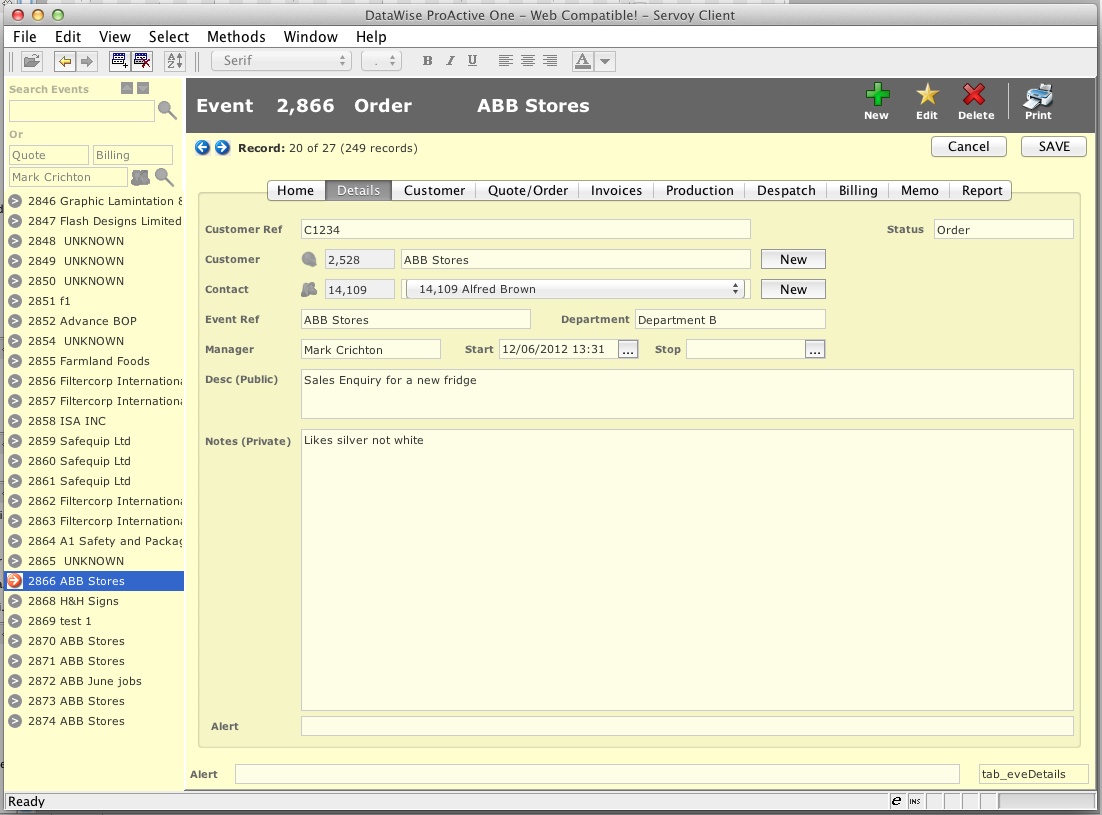1102x815 pixels.
Task: Click the Status field showing Order
Action: click(x=1004, y=230)
